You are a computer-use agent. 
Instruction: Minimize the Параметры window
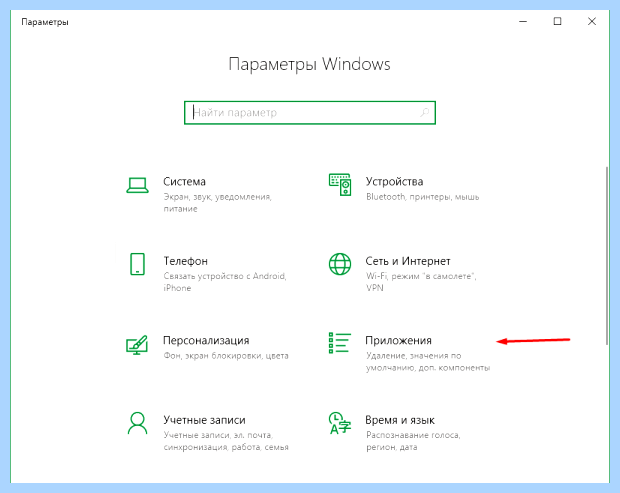(x=523, y=21)
